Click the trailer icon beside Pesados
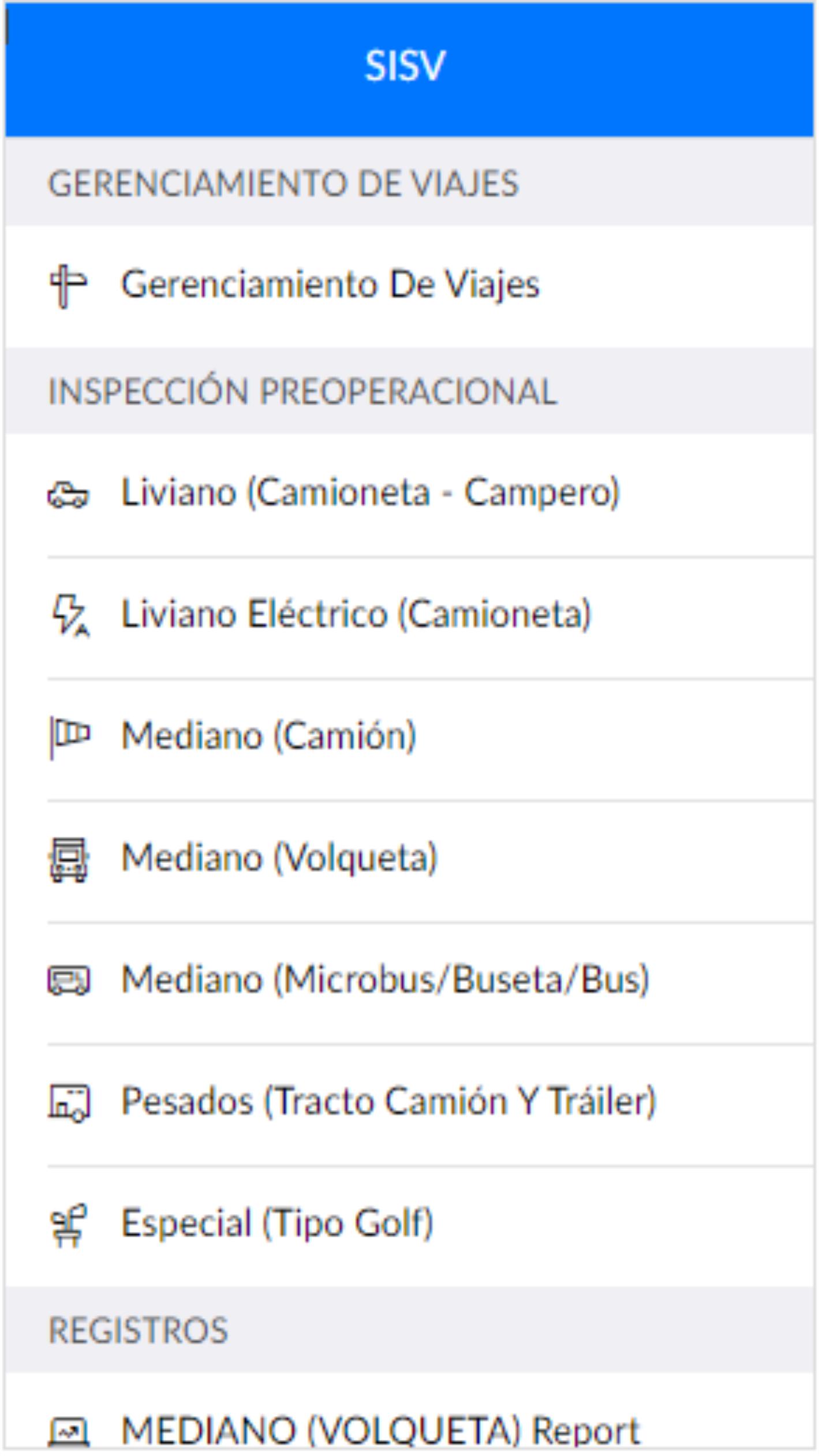 pyautogui.click(x=69, y=1103)
